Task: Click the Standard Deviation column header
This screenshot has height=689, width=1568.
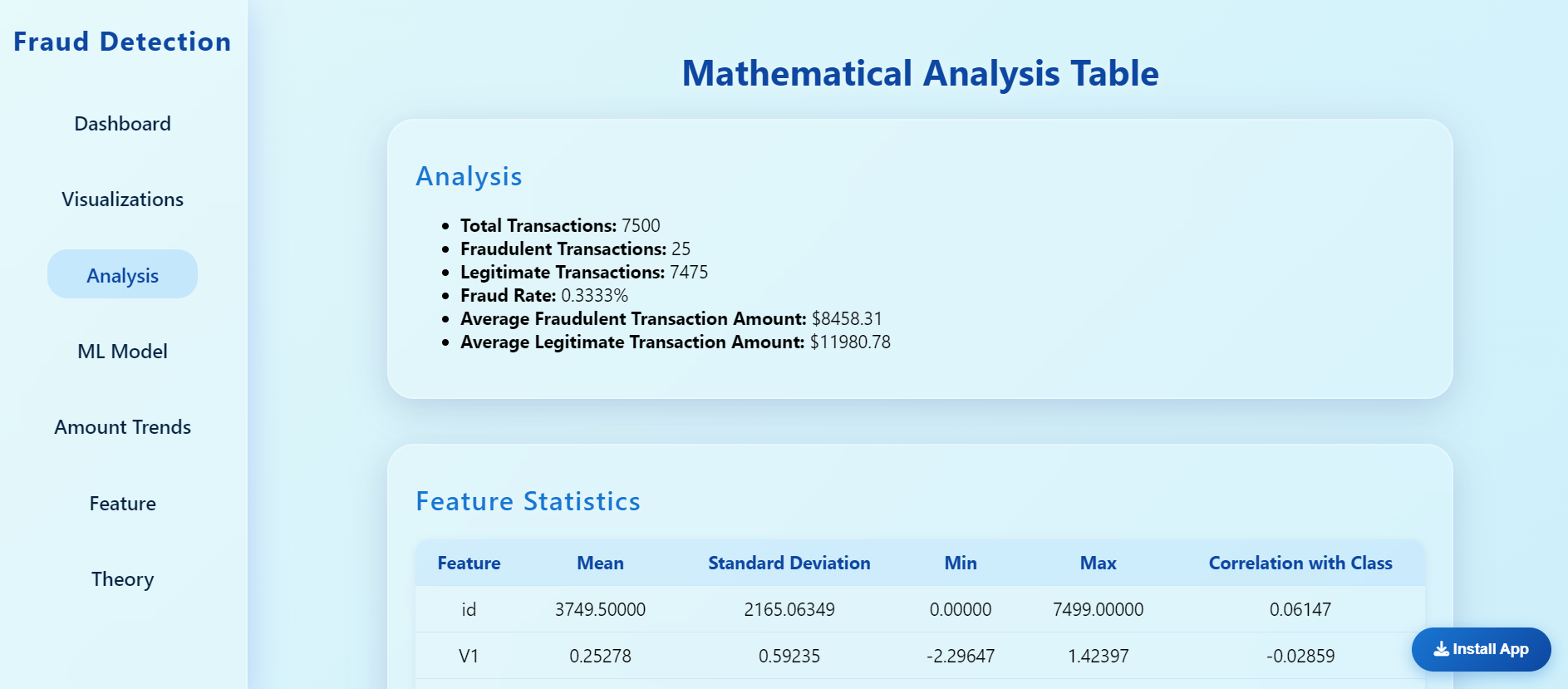Action: [789, 563]
